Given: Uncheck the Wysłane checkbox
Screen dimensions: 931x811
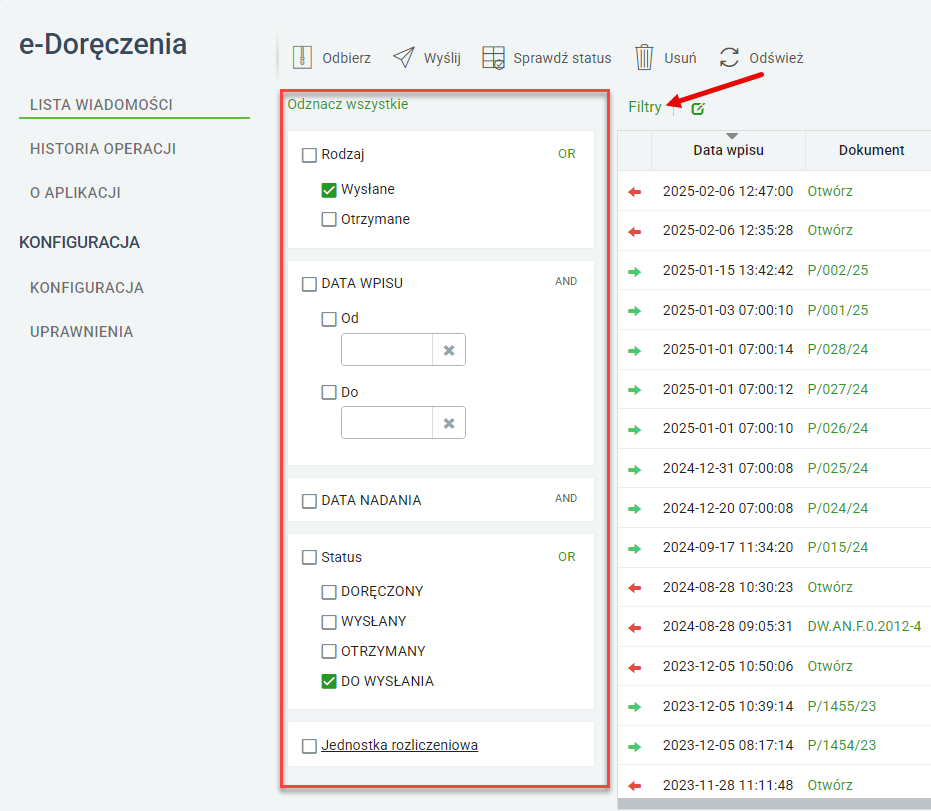Looking at the screenshot, I should click(x=329, y=190).
